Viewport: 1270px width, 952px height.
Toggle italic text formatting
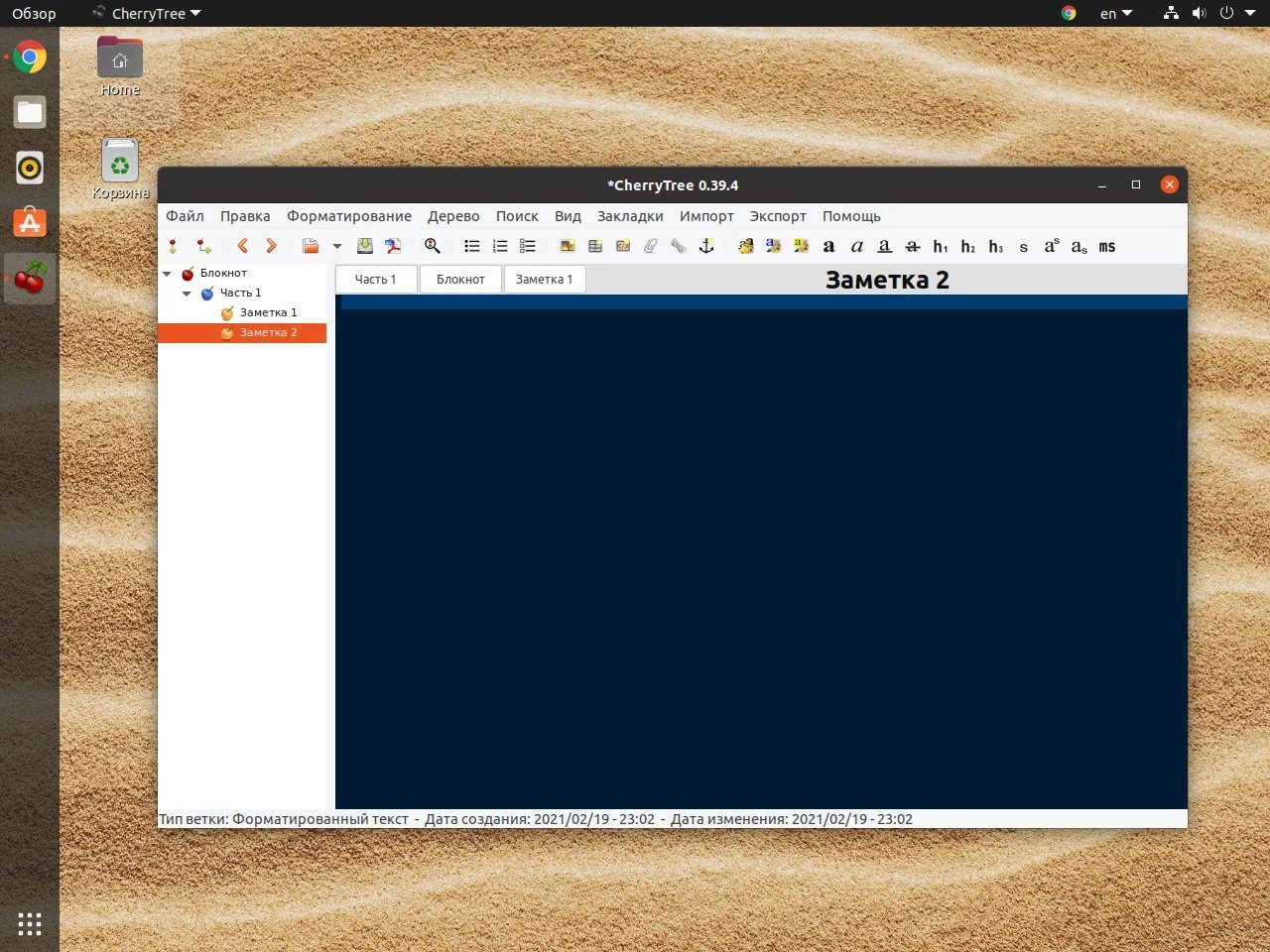point(857,246)
